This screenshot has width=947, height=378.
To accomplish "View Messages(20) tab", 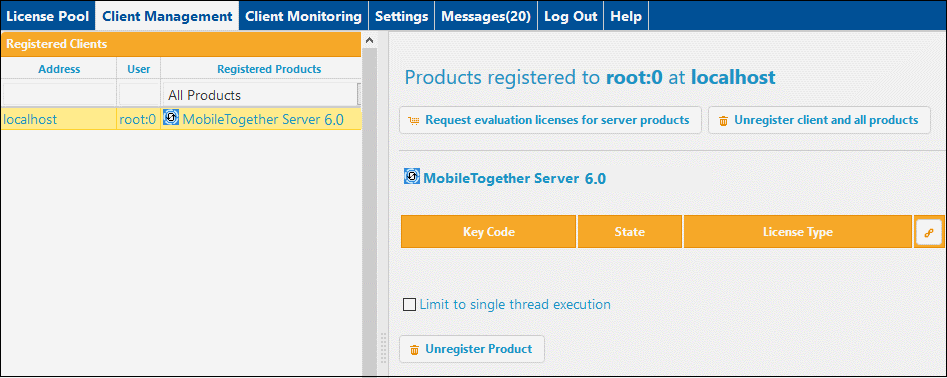I will (x=486, y=16).
